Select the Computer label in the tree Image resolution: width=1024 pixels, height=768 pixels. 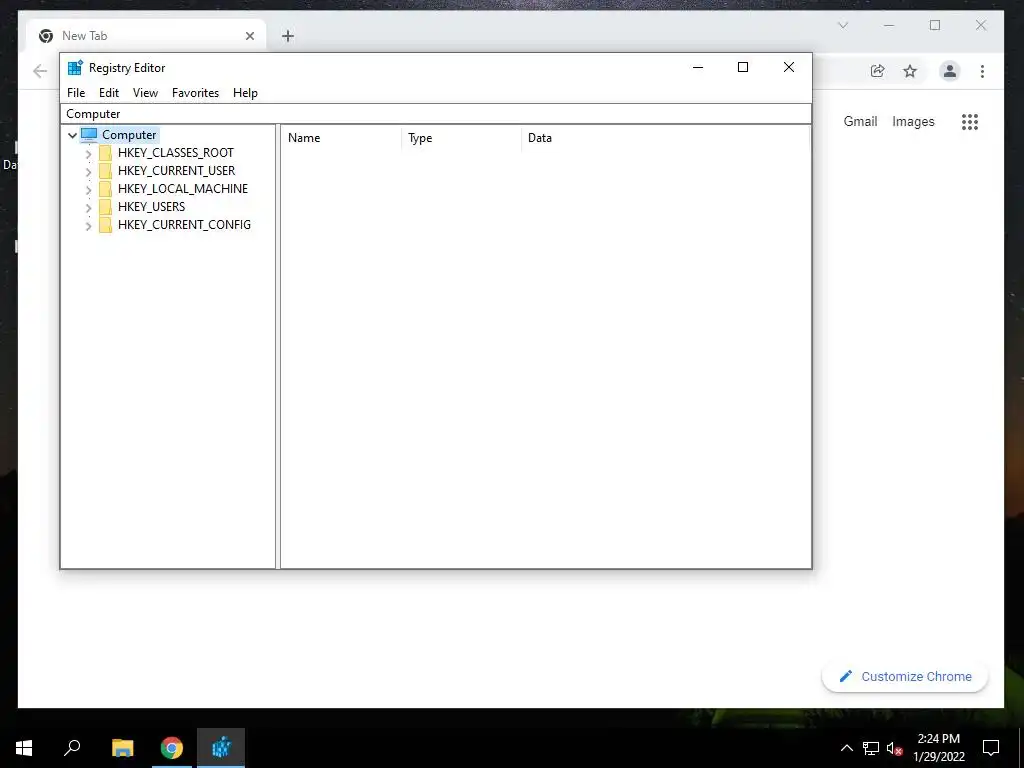coord(129,135)
